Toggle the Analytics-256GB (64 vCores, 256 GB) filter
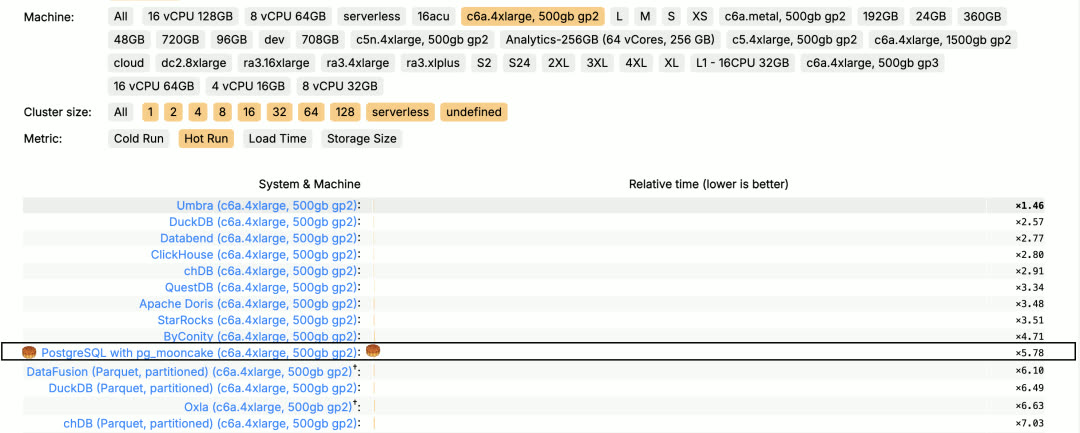Screen dimensions: 1080x433 point(609,40)
